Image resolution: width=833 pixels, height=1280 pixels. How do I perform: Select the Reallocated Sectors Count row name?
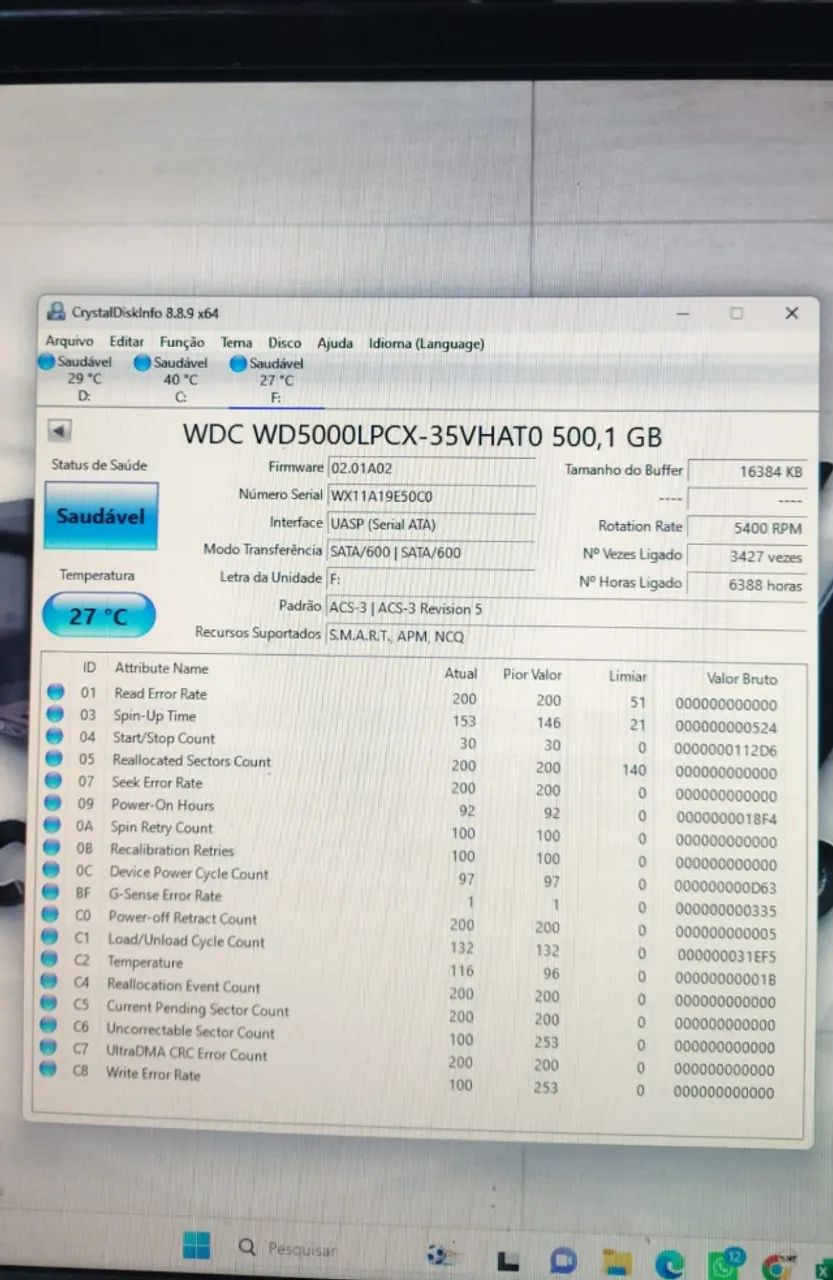pyautogui.click(x=191, y=761)
